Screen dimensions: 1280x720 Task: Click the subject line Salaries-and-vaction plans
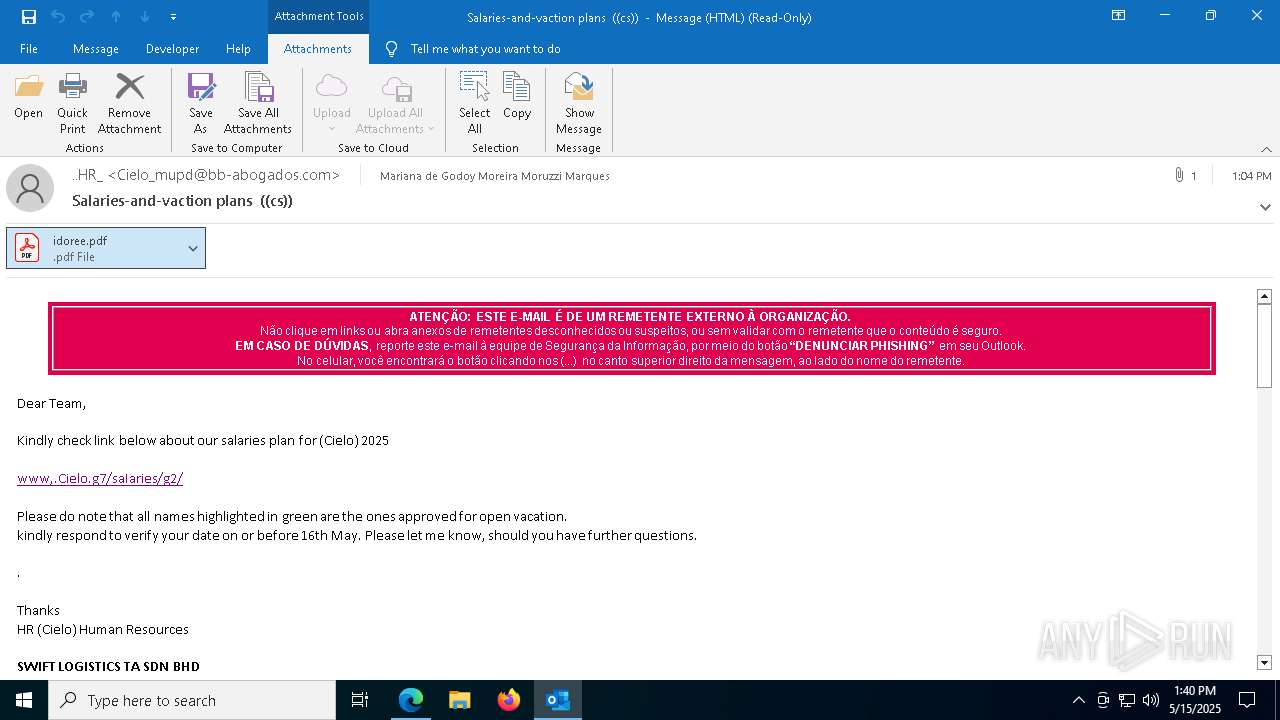[182, 200]
